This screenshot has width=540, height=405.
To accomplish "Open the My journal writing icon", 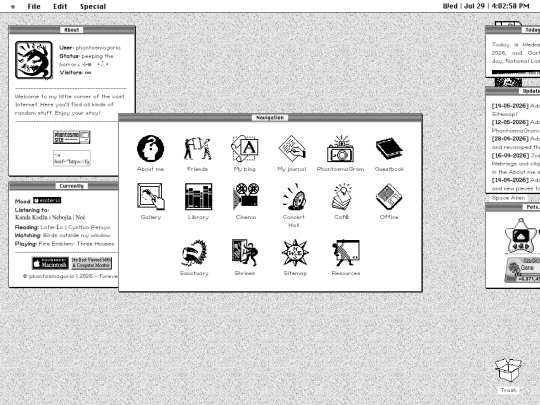I will pos(292,148).
